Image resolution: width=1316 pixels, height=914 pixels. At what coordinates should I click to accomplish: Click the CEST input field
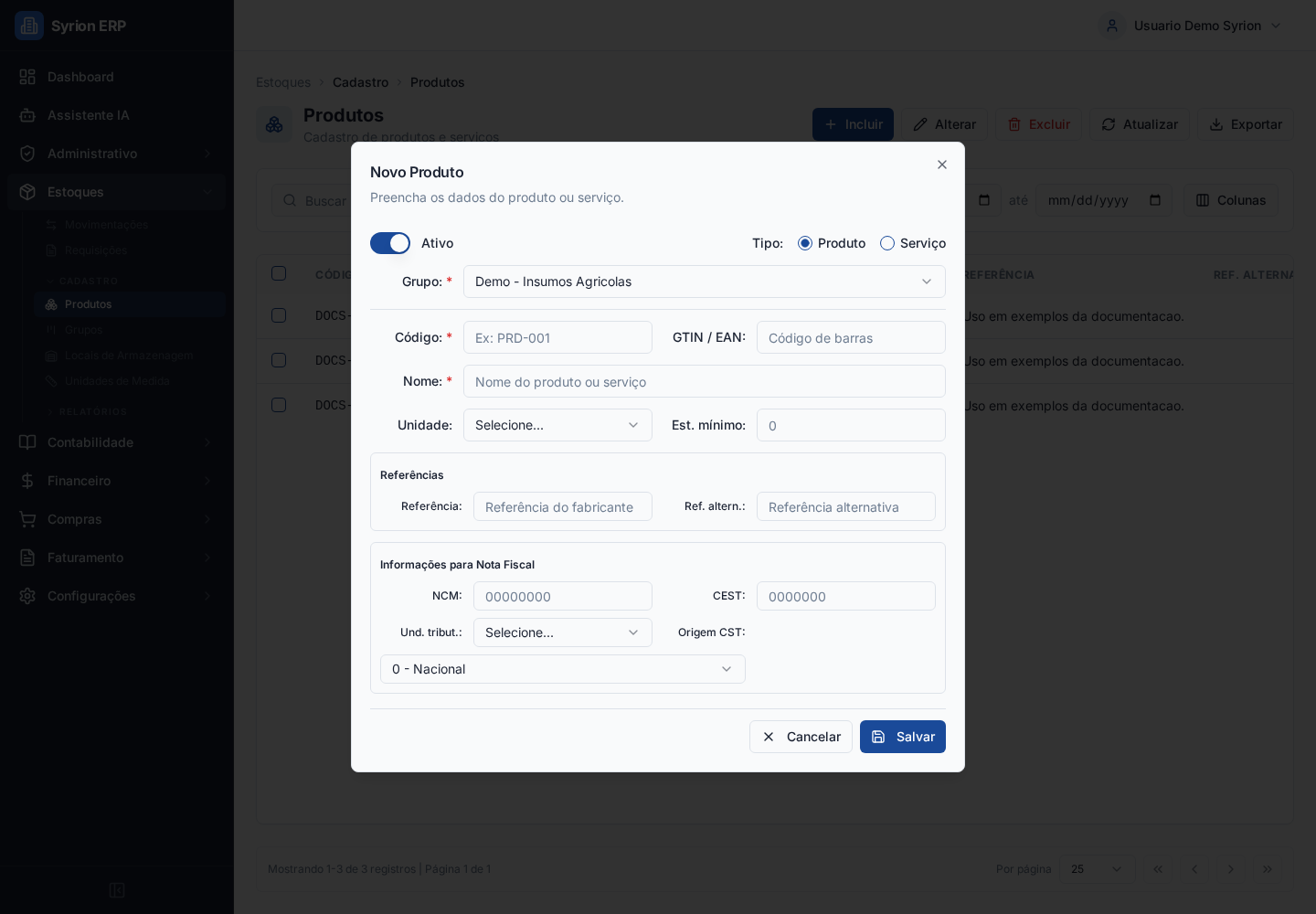coord(846,596)
